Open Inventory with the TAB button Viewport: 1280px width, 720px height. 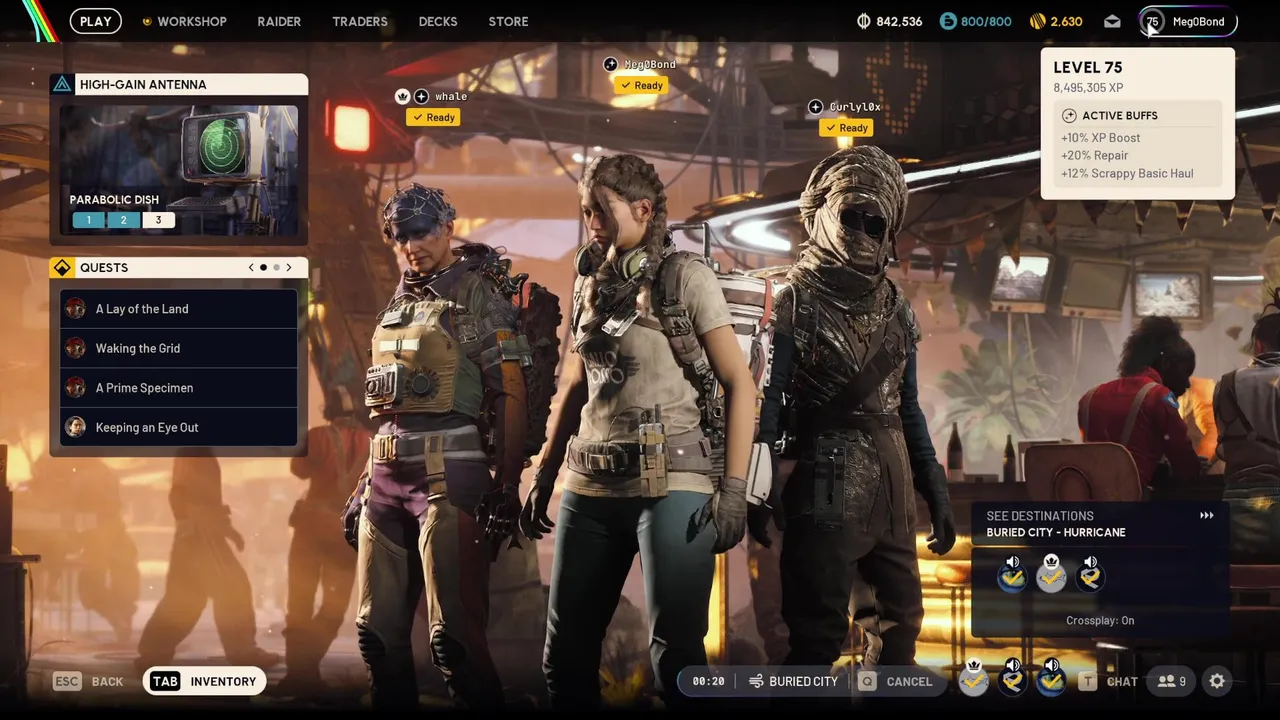coord(205,682)
